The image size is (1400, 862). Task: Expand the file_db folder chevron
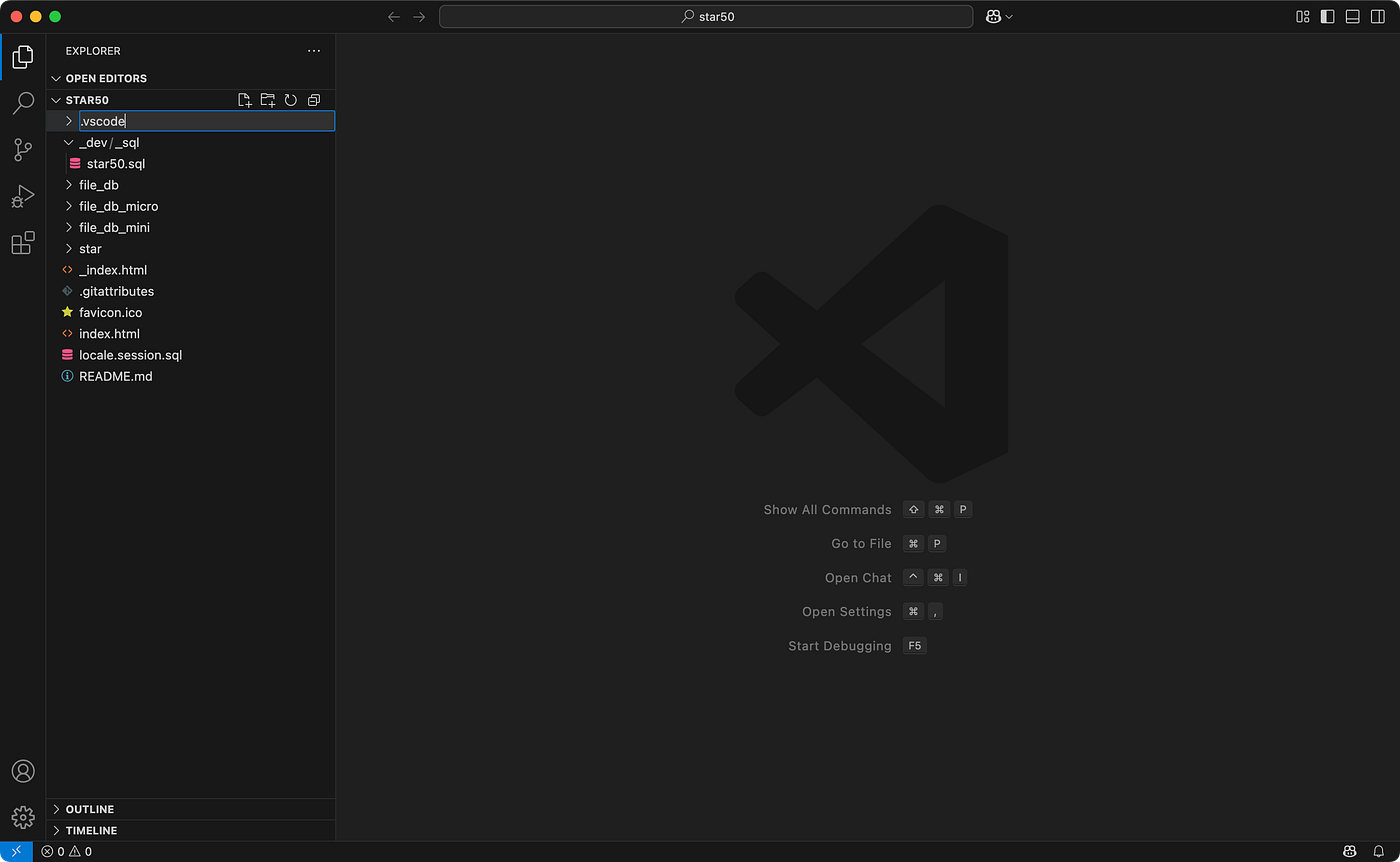pos(69,185)
